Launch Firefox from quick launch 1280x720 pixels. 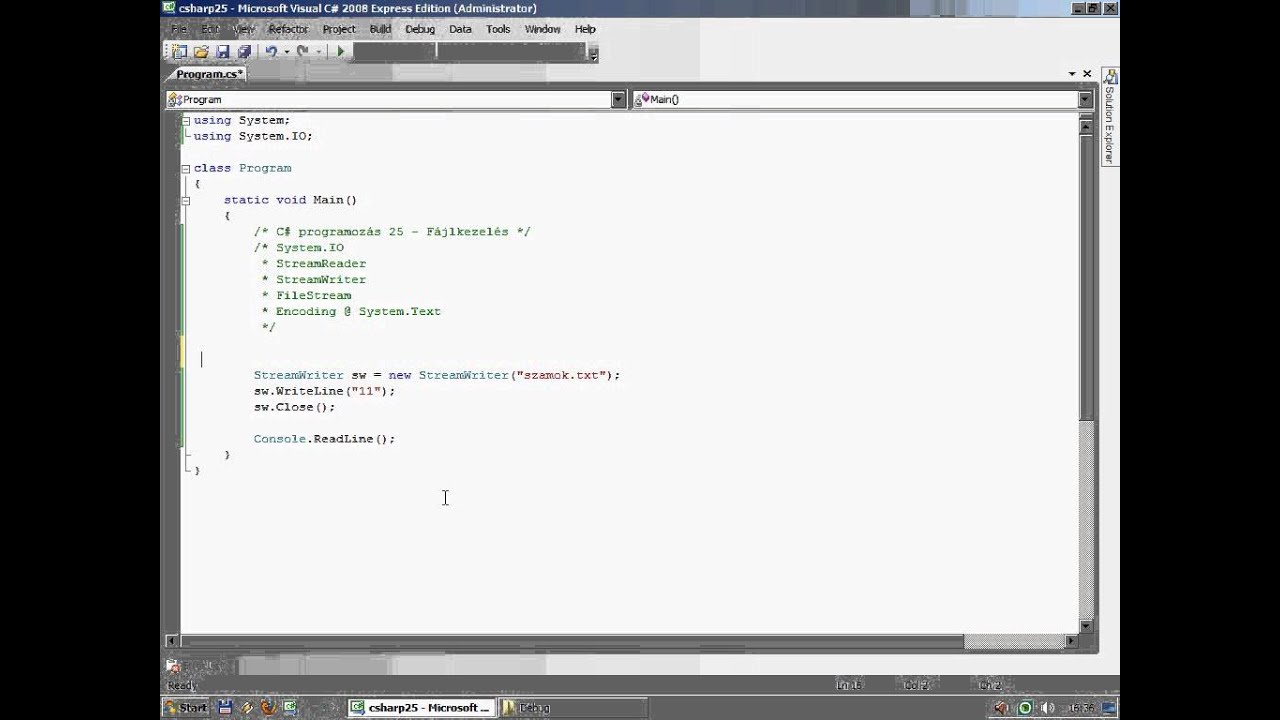pyautogui.click(x=268, y=708)
